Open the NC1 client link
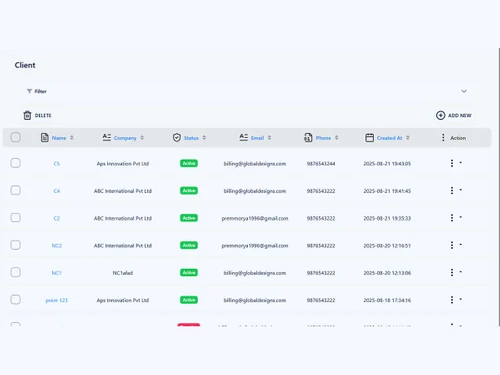The image size is (500, 375). (57, 273)
